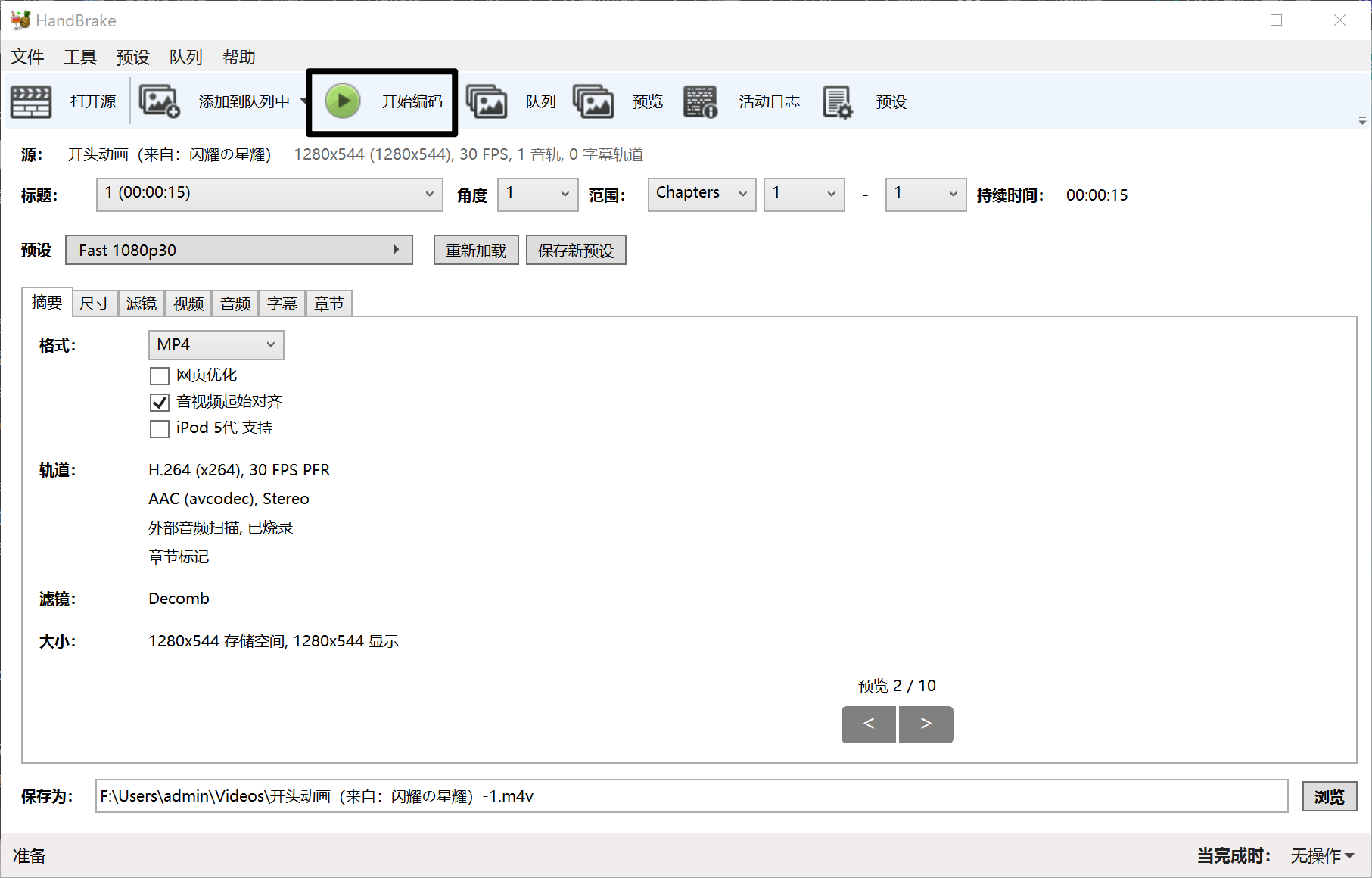Enable the 网页优化 checkbox
This screenshot has height=878, width=1372.
click(x=160, y=375)
